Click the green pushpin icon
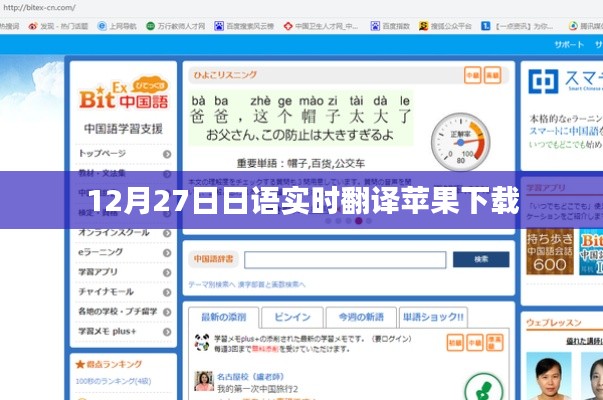Screen dimensions: 603x400 pos(485,388)
